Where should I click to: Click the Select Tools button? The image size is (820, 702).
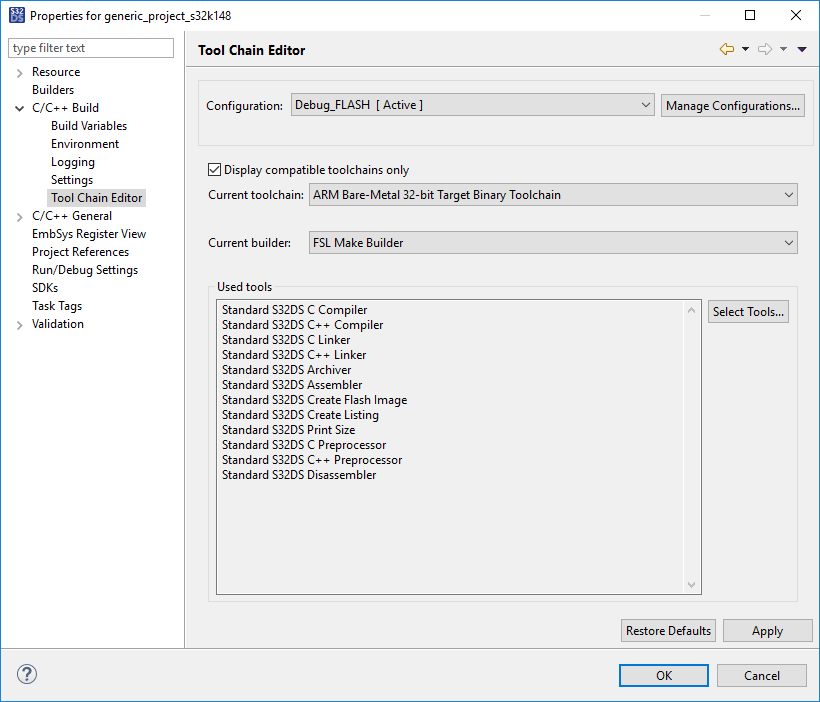pyautogui.click(x=748, y=312)
